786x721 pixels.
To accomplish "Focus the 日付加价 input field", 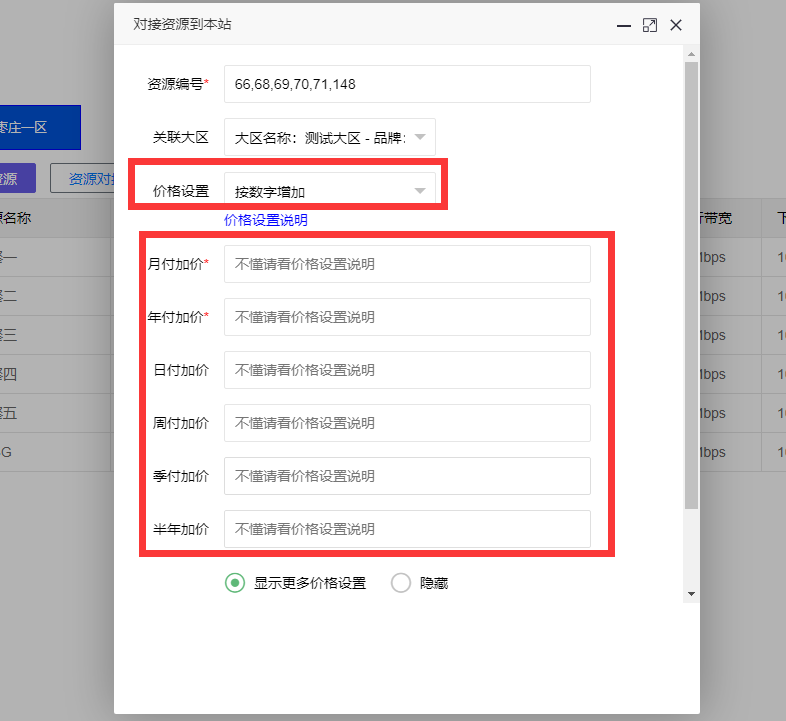I will tap(407, 370).
